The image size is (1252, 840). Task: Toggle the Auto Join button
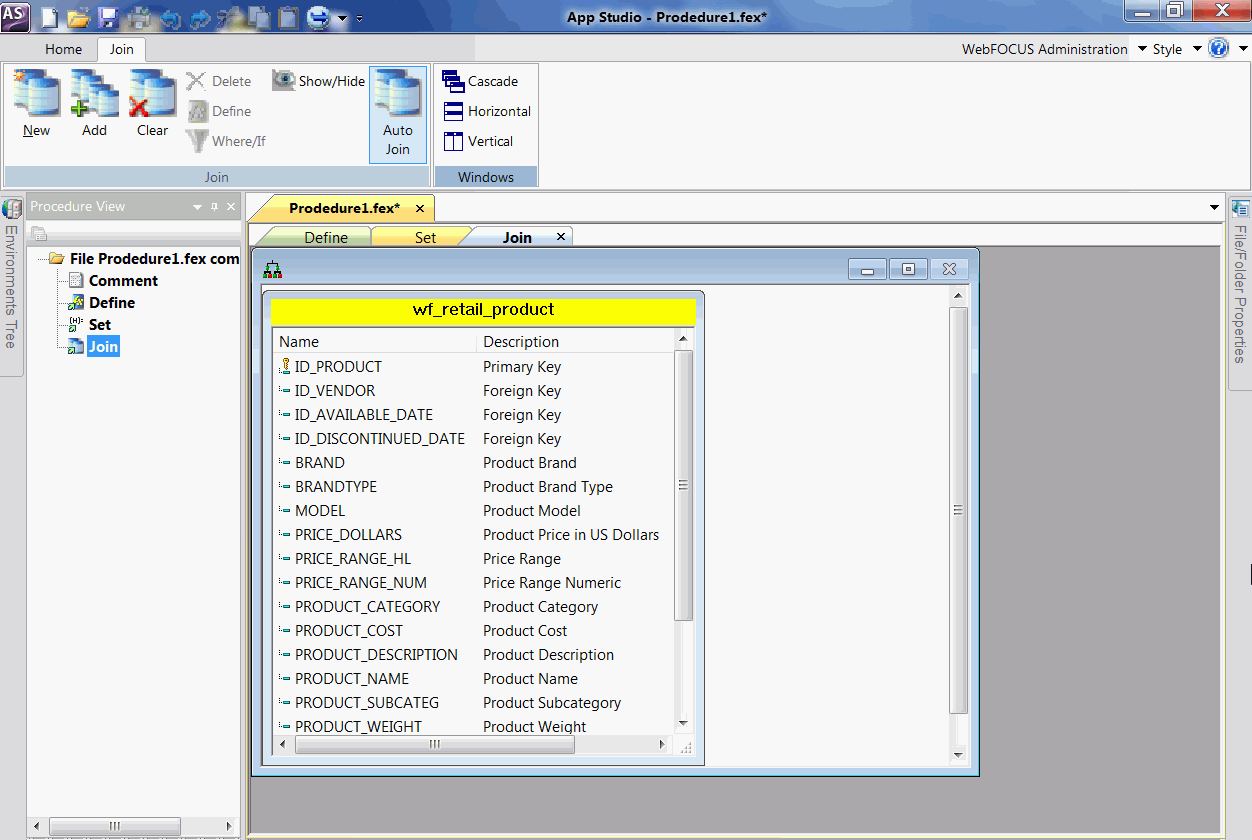[x=398, y=114]
